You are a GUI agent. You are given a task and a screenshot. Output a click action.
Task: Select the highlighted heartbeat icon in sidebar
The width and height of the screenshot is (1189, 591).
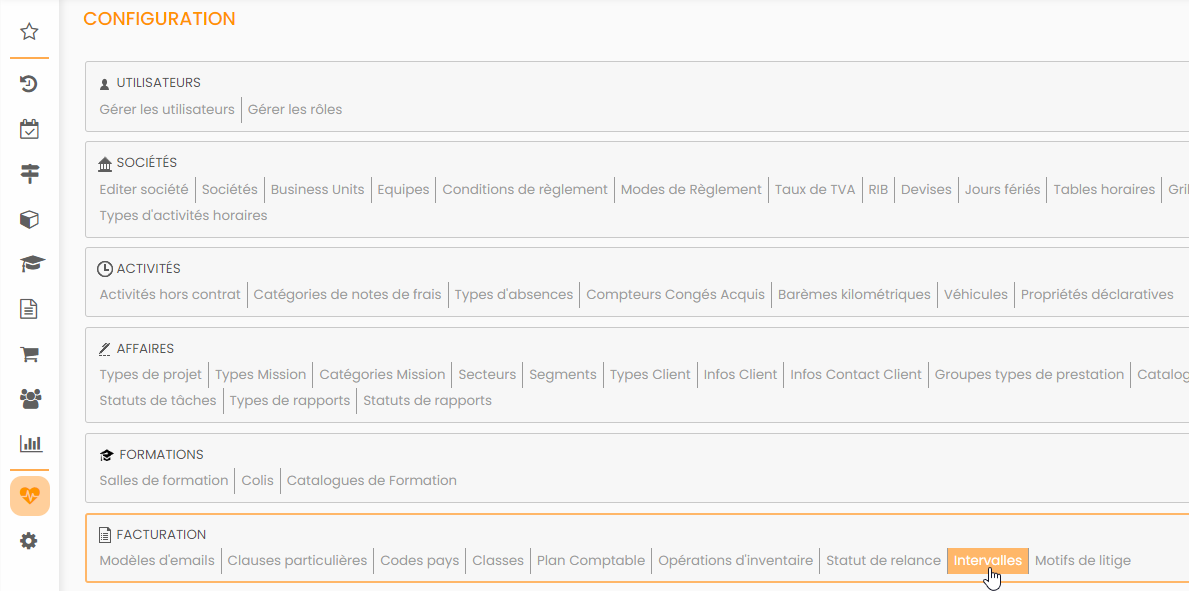30,496
